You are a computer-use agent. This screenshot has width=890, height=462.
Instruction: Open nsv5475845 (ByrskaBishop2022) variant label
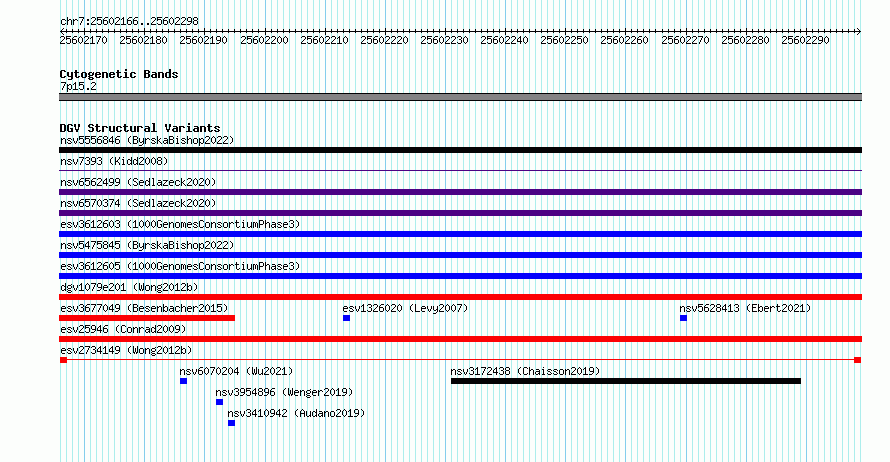(x=147, y=245)
